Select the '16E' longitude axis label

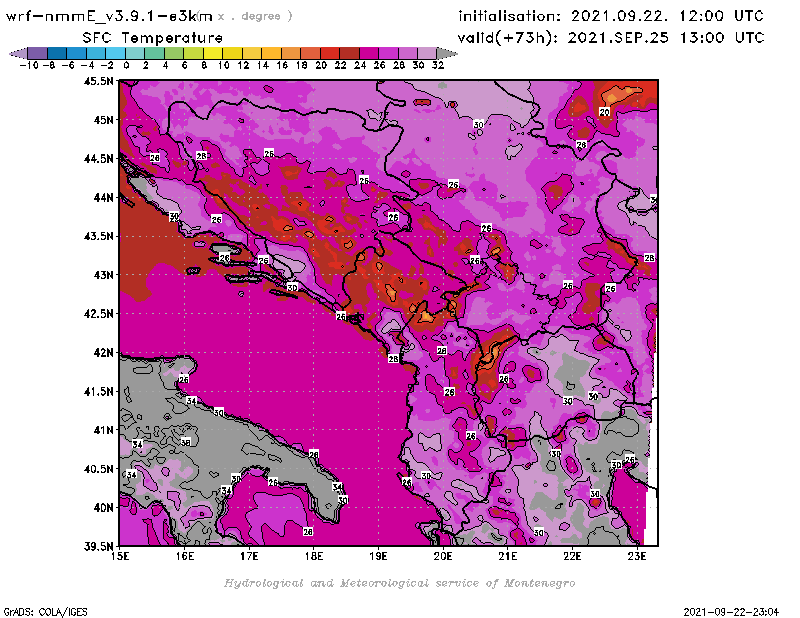tap(185, 556)
